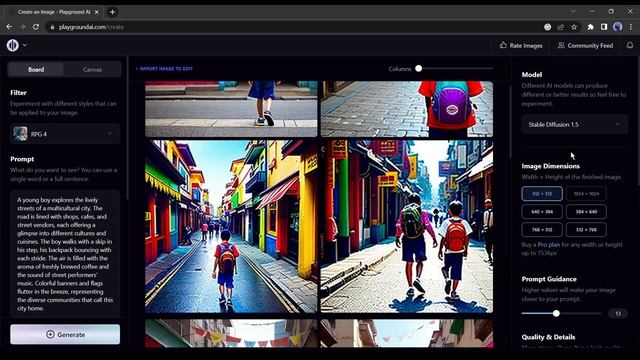The height and width of the screenshot is (360, 640).
Task: Click the Playground AI logo icon
Action: 13,45
